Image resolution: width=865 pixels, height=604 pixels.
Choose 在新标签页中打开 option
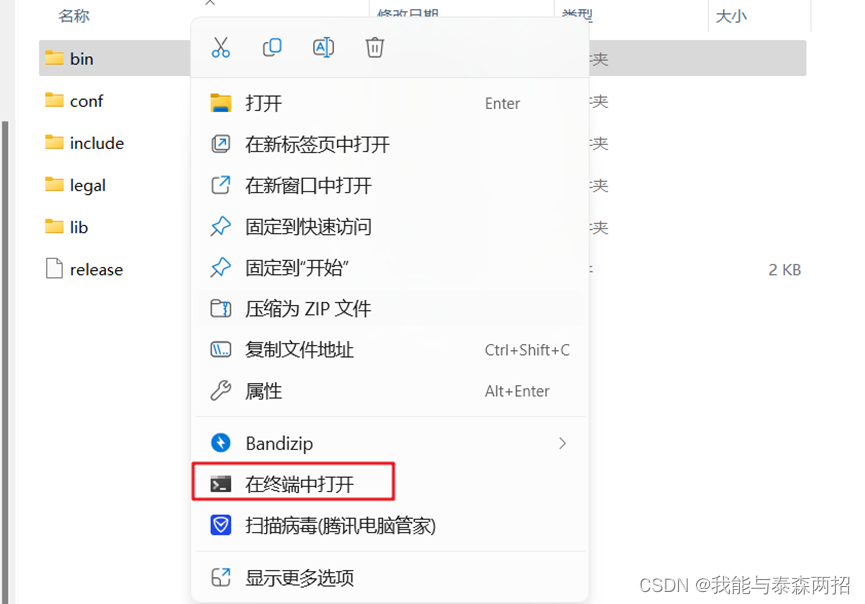(x=390, y=145)
